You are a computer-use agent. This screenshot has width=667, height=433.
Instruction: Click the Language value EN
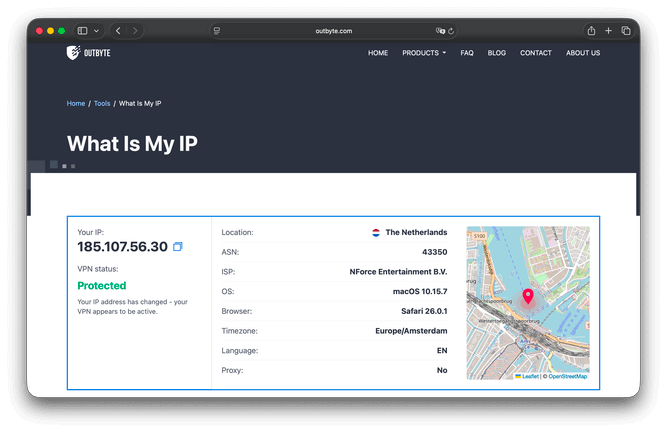point(442,350)
